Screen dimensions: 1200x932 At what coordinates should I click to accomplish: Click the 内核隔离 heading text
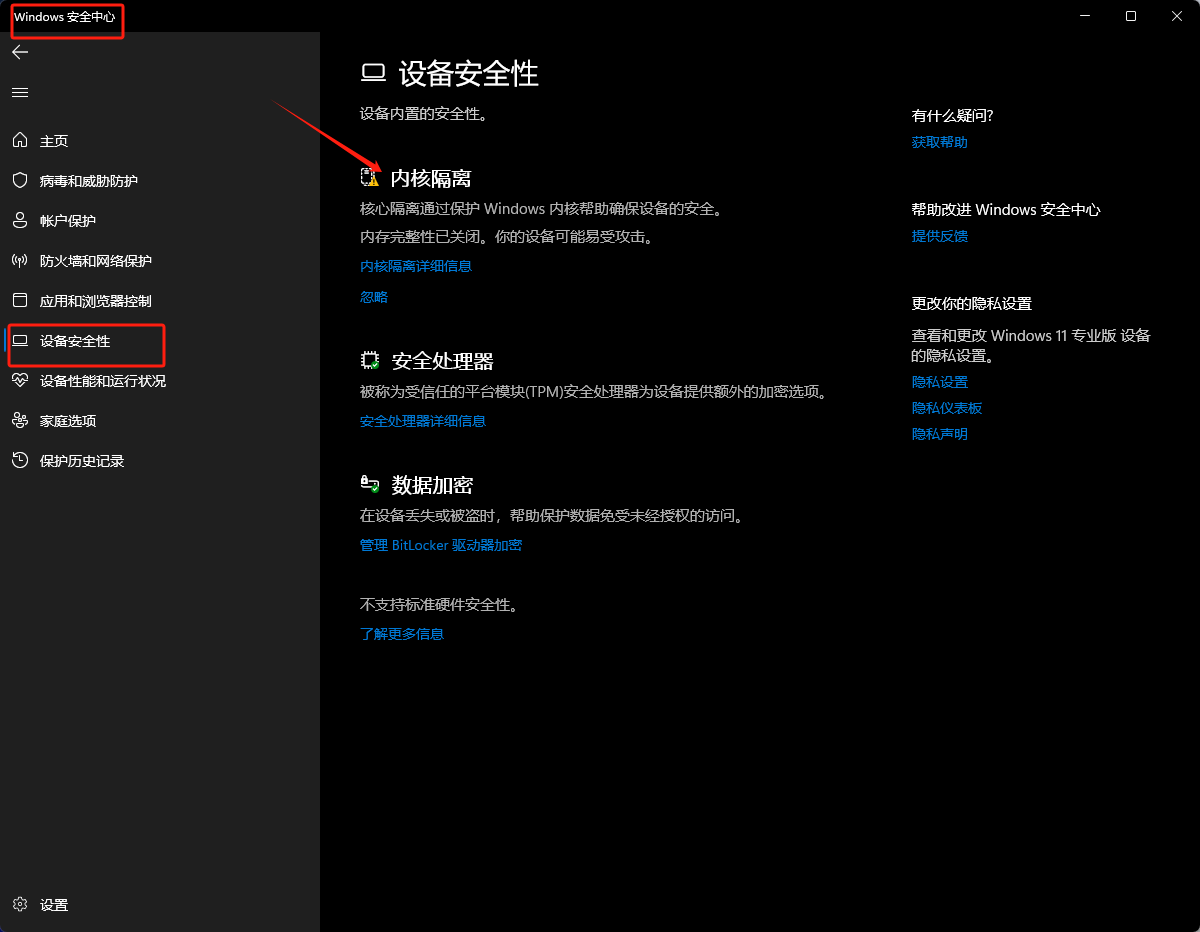431,178
